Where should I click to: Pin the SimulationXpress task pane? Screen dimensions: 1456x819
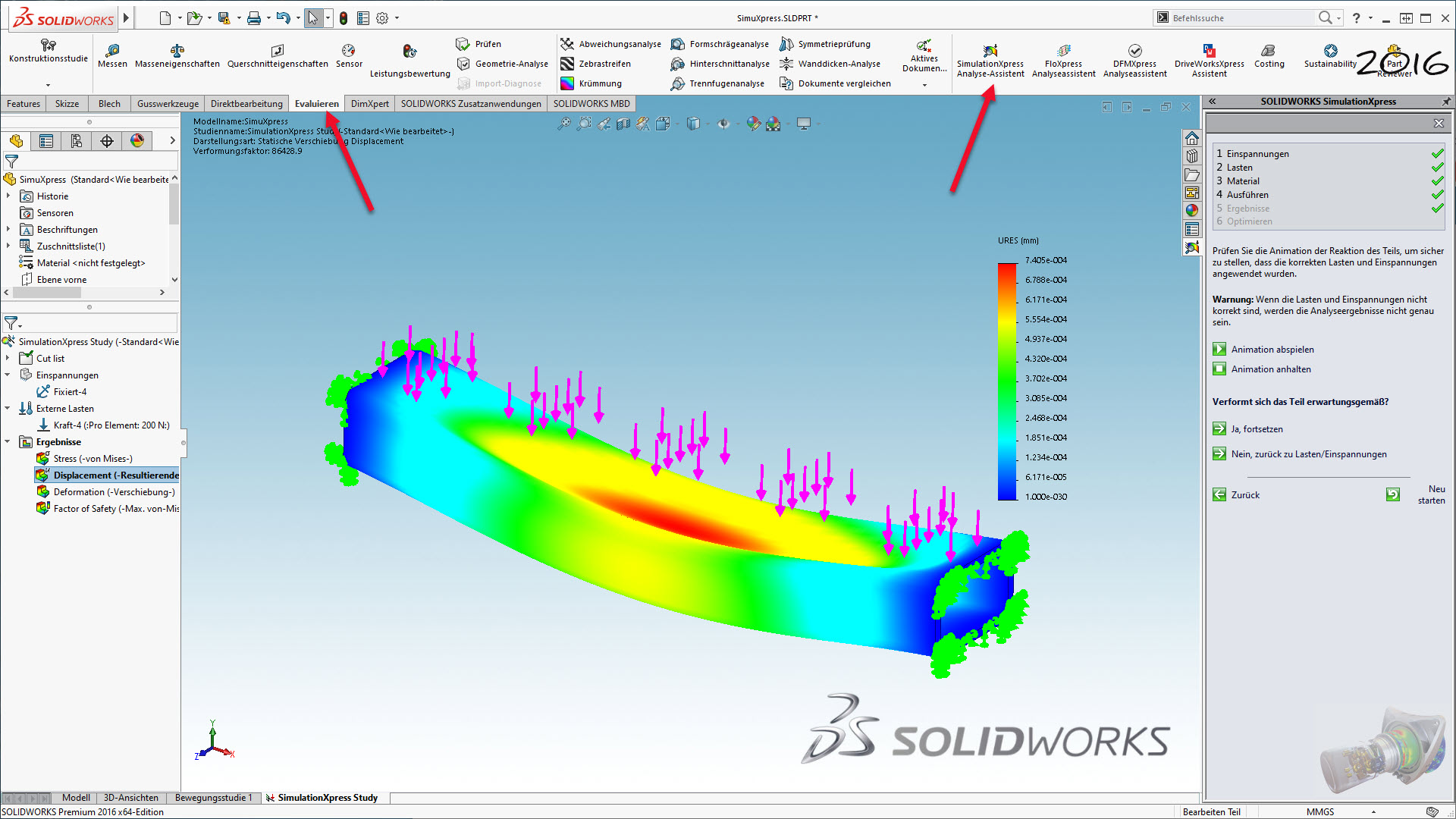point(1446,101)
